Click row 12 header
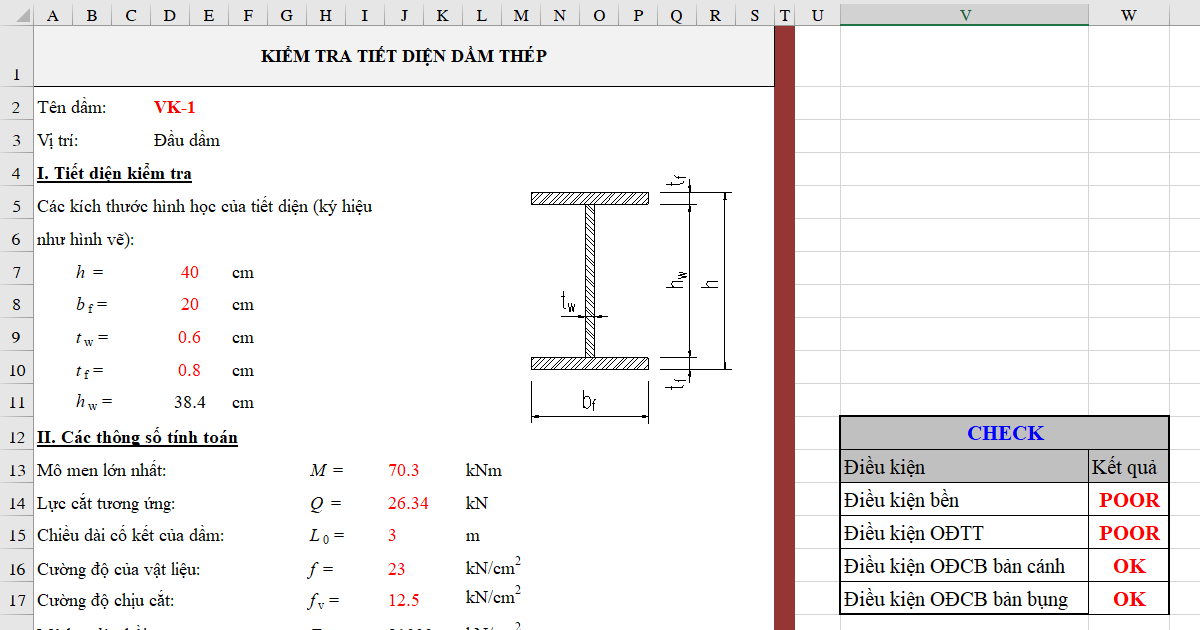 (x=16, y=437)
